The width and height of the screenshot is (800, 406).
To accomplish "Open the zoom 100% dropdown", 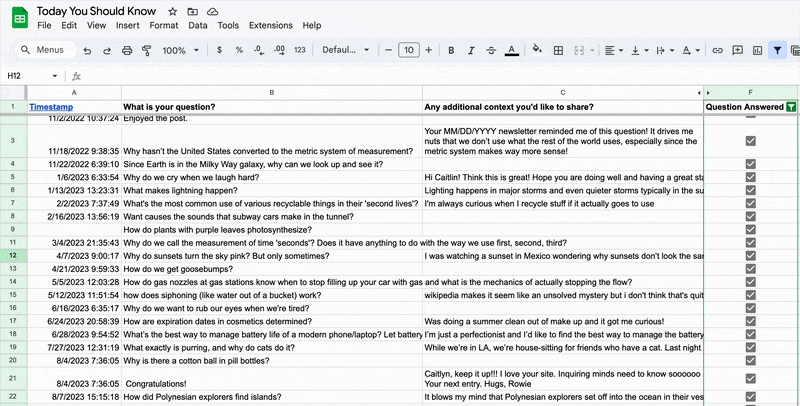I will pos(181,50).
